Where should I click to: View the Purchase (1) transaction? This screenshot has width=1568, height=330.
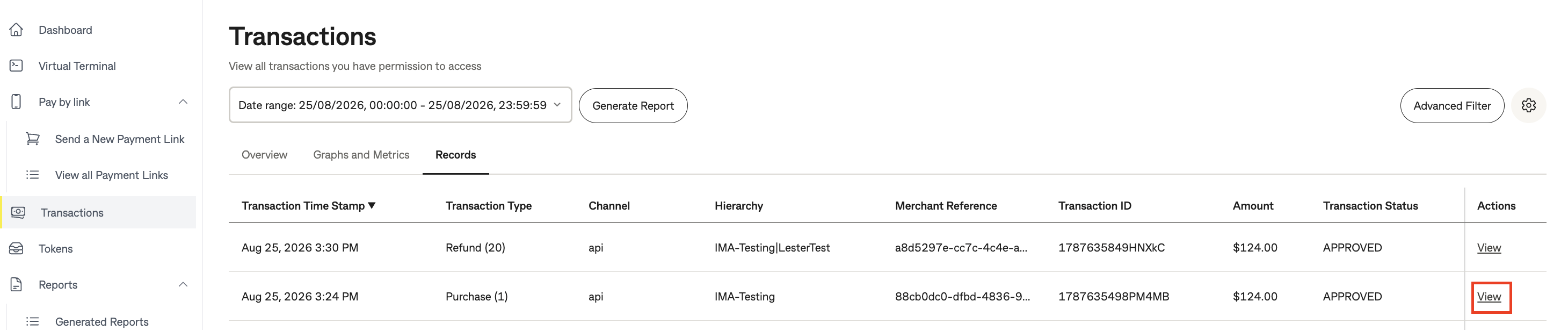pos(1489,297)
